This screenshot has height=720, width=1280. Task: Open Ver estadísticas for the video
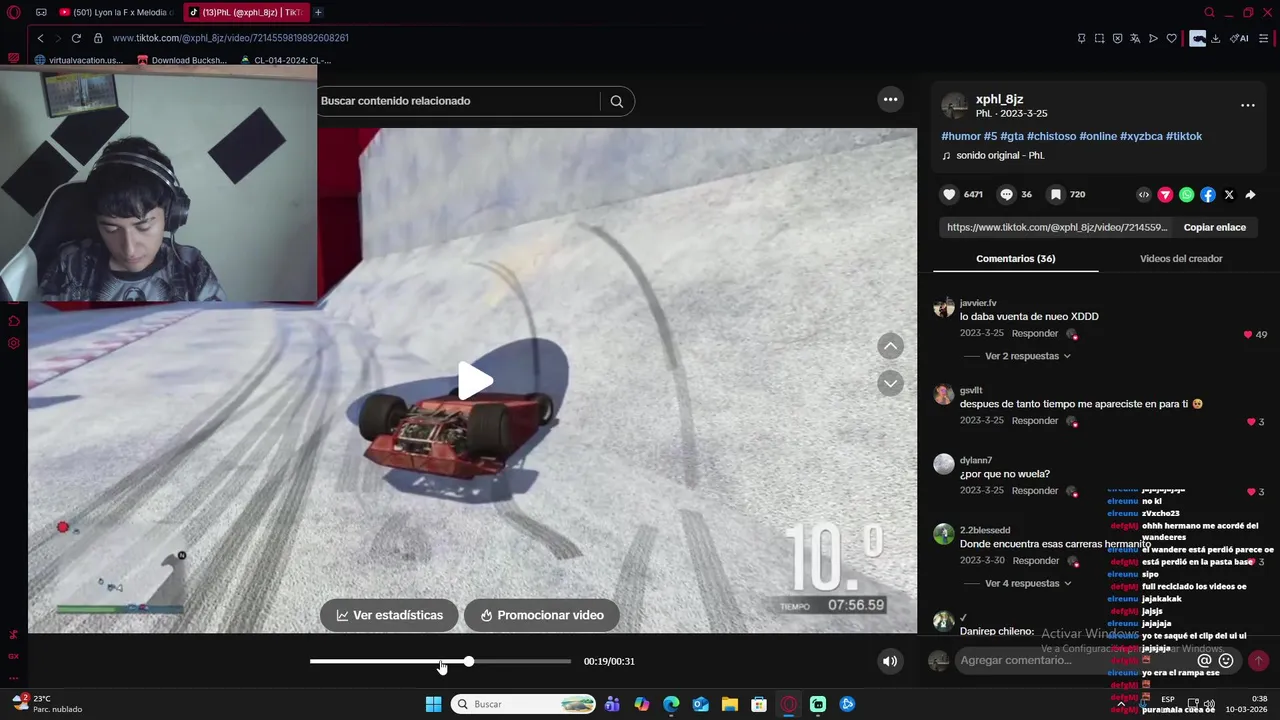pyautogui.click(x=389, y=615)
